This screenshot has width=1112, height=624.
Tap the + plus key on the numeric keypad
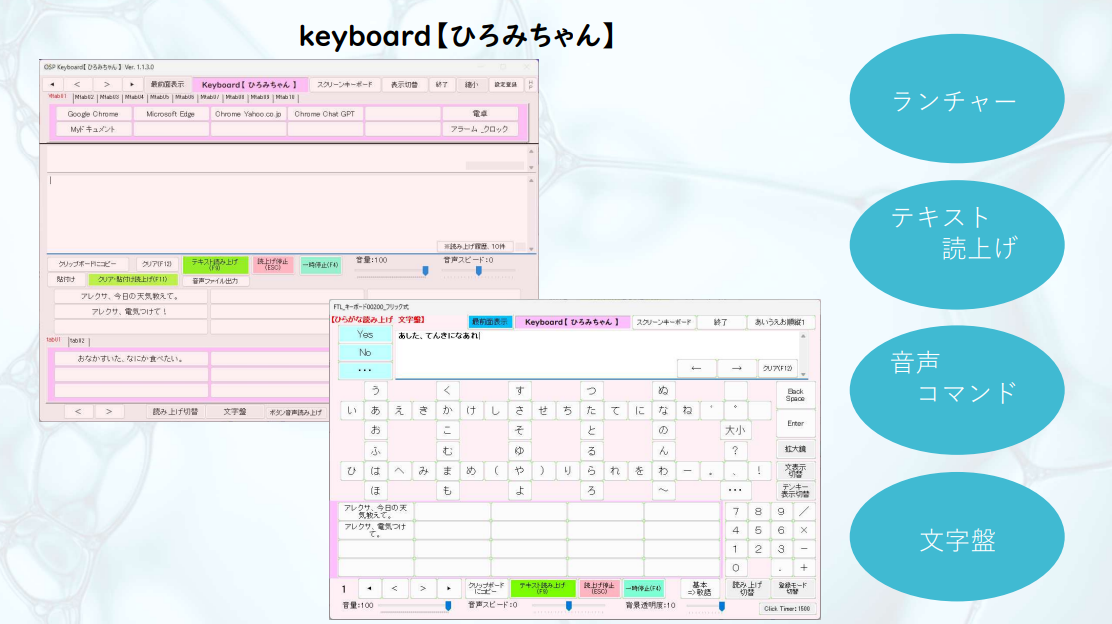coord(804,567)
